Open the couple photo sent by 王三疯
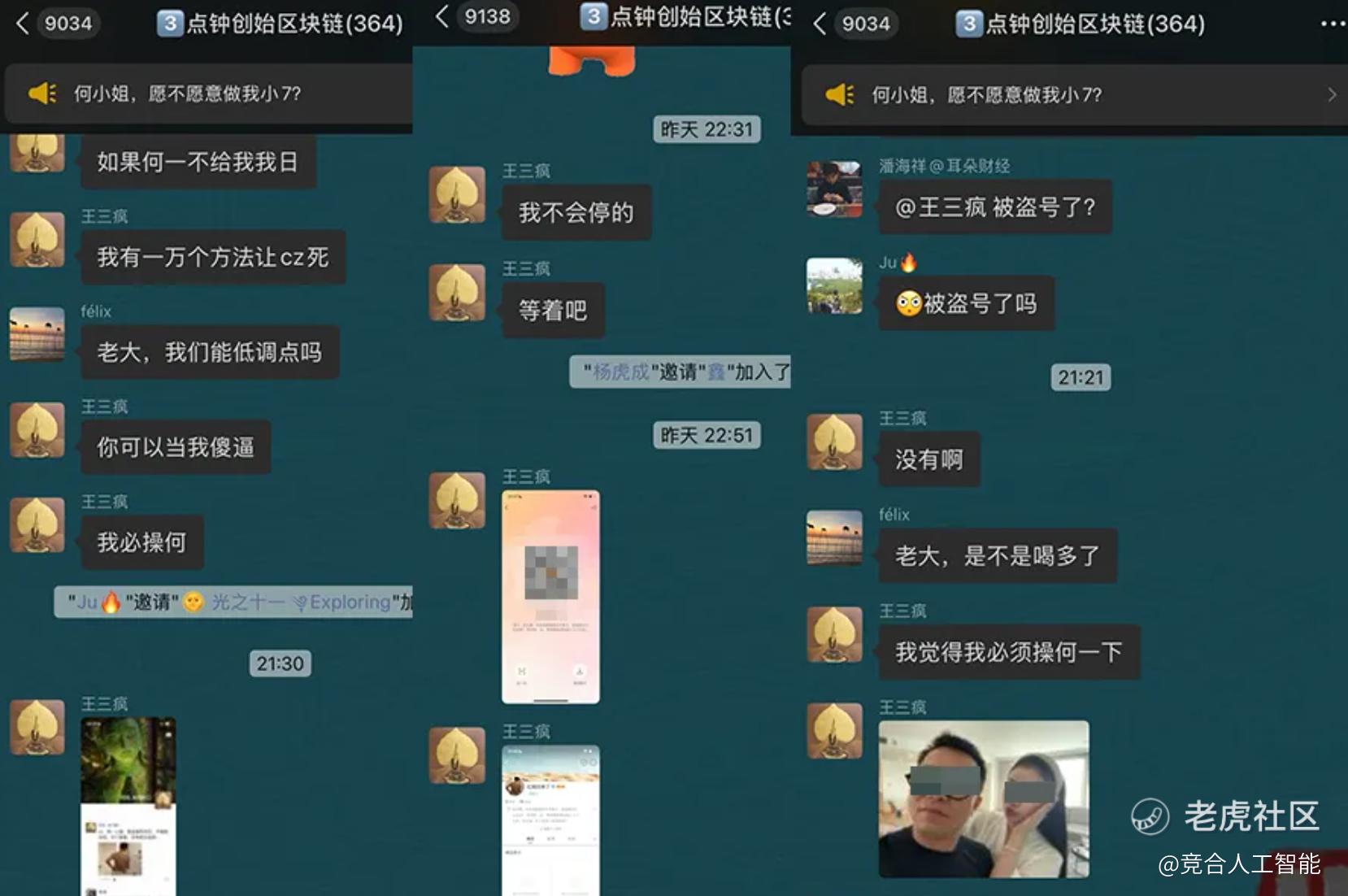Image resolution: width=1348 pixels, height=896 pixels. pos(984,798)
